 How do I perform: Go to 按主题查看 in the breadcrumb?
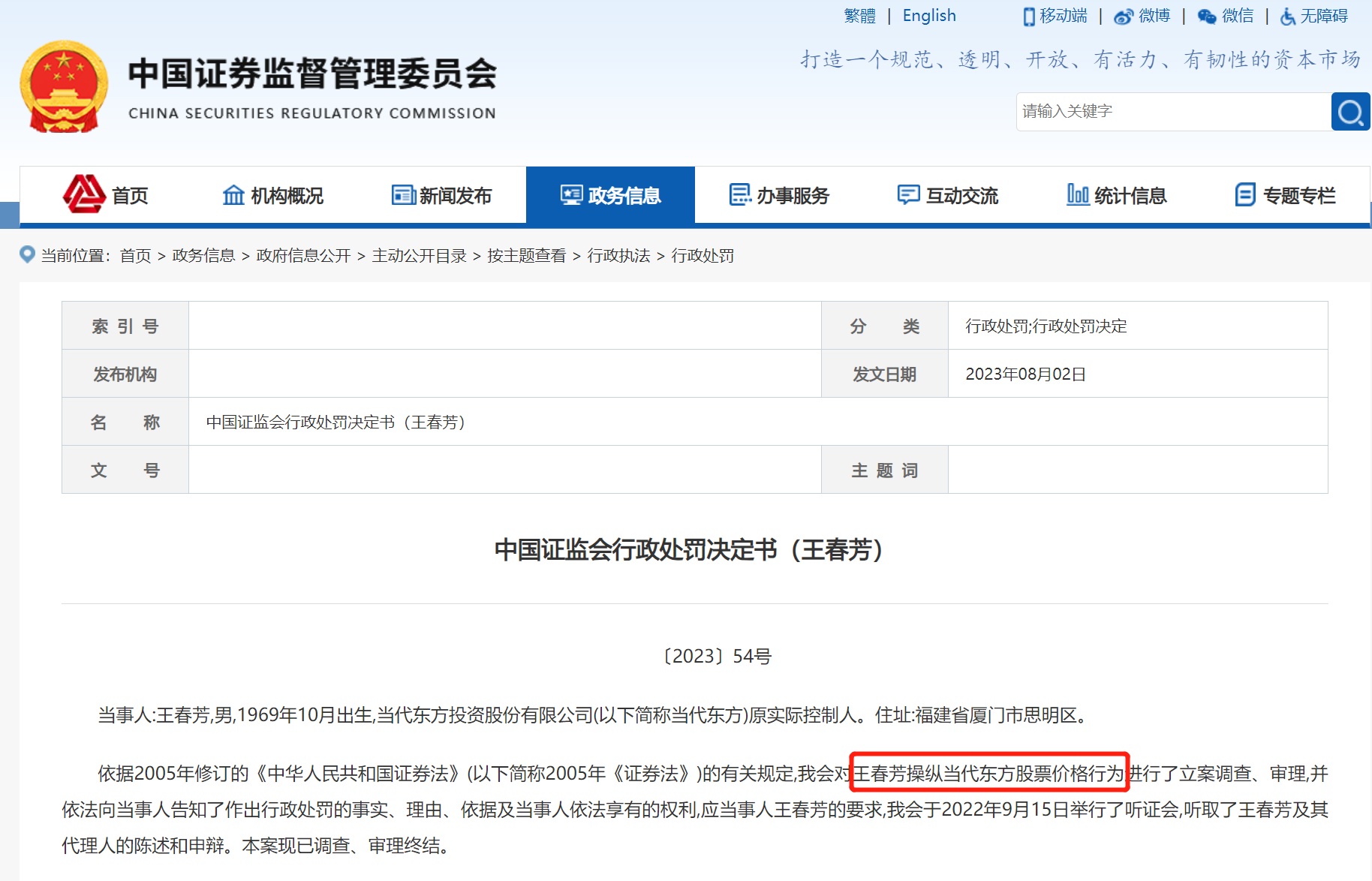(527, 256)
